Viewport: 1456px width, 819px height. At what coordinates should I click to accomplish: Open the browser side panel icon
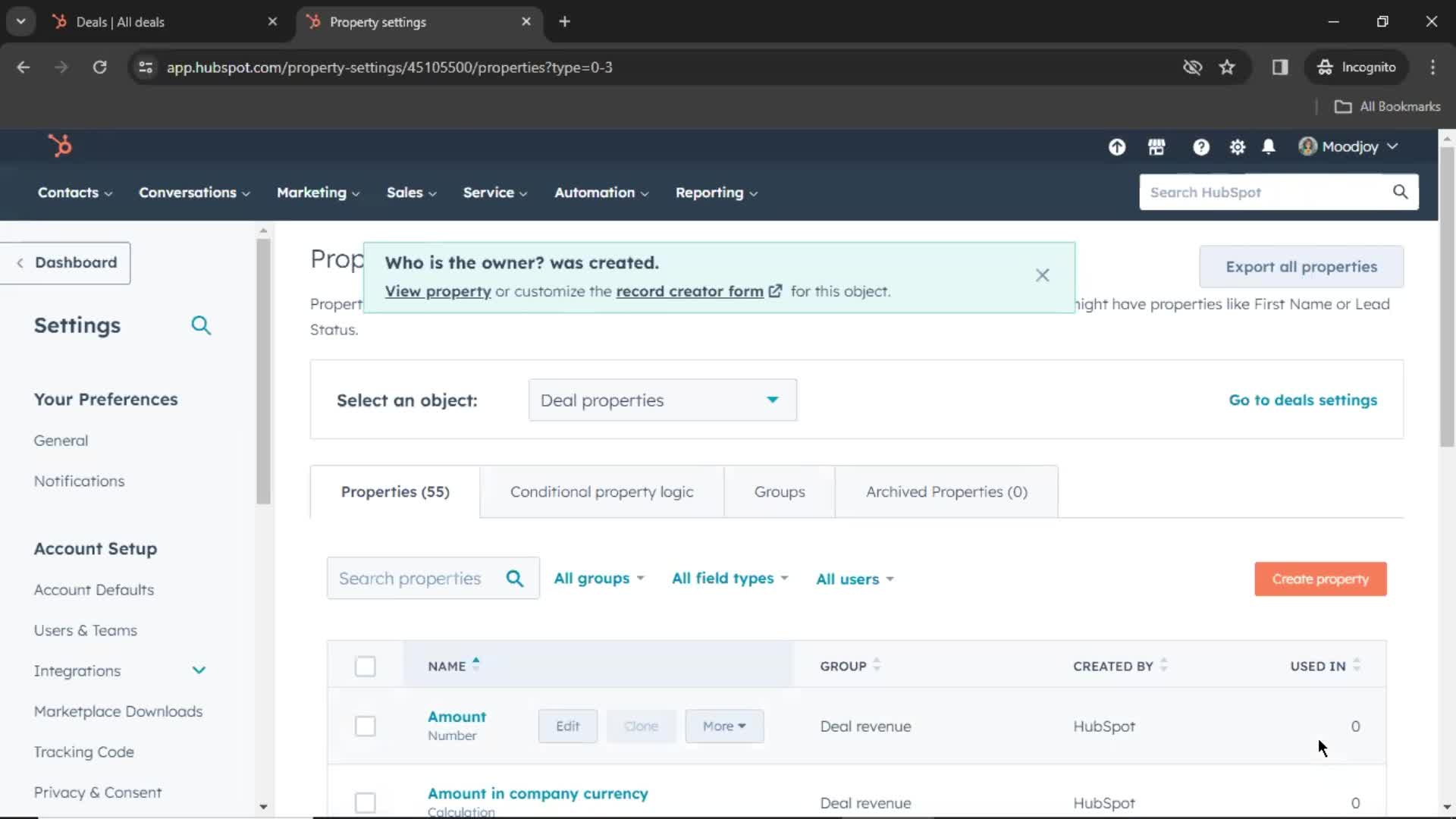1280,67
